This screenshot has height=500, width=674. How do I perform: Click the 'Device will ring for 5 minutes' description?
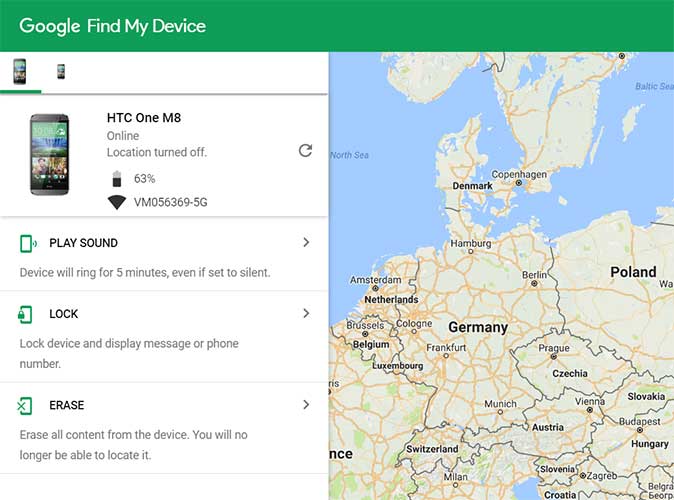[145, 273]
